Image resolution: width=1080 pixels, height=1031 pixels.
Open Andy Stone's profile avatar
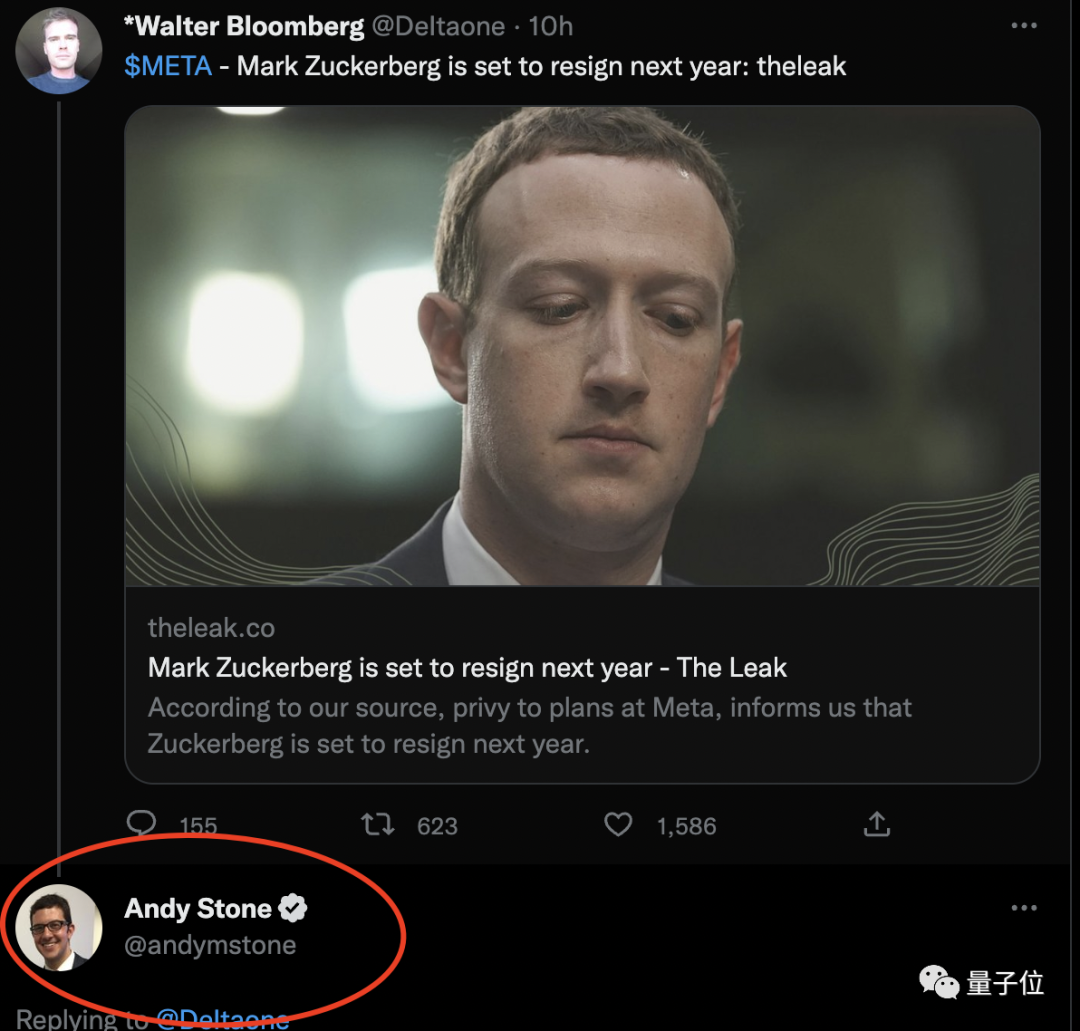pyautogui.click(x=59, y=927)
